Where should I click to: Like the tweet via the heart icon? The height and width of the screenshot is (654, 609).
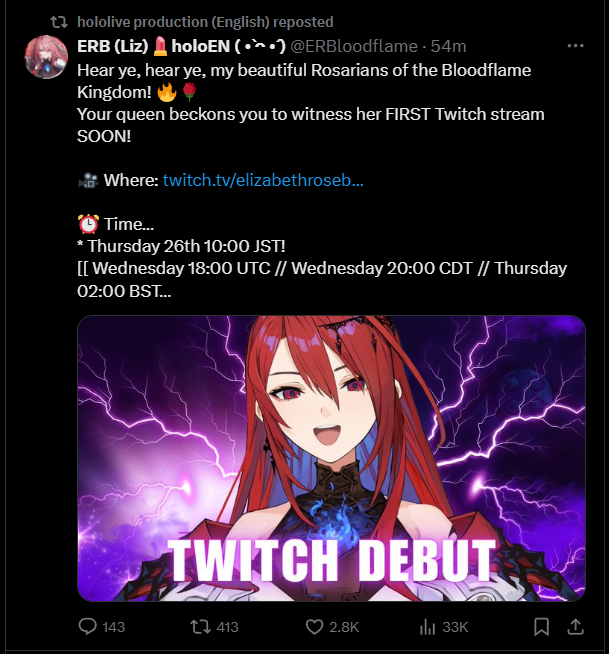pos(314,626)
